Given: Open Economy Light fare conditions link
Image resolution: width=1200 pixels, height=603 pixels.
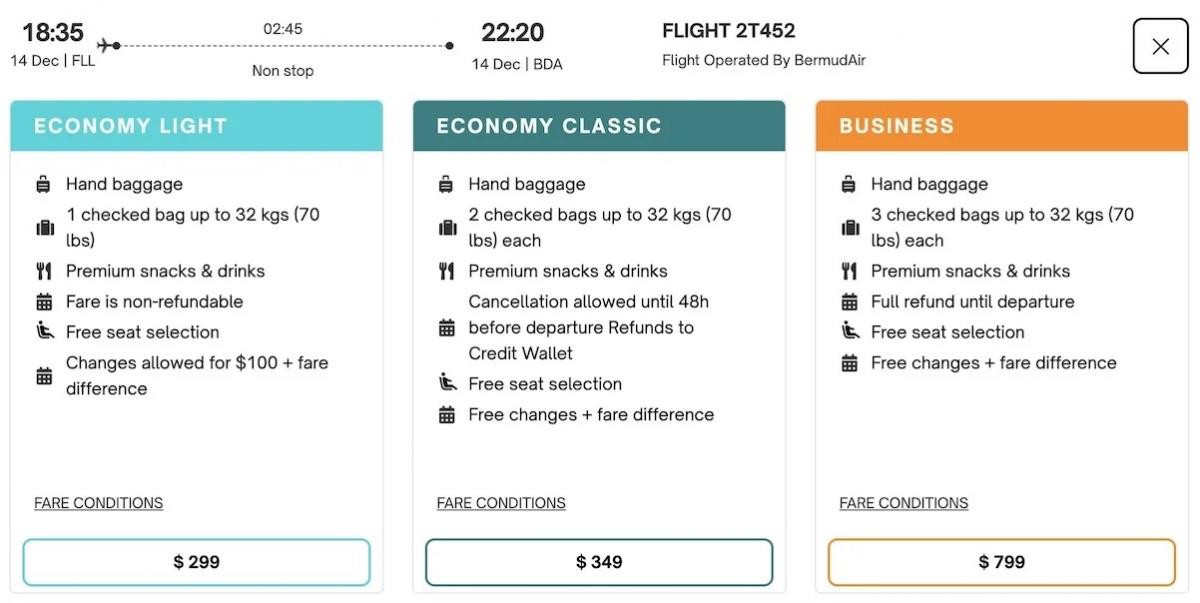Looking at the screenshot, I should (x=98, y=503).
